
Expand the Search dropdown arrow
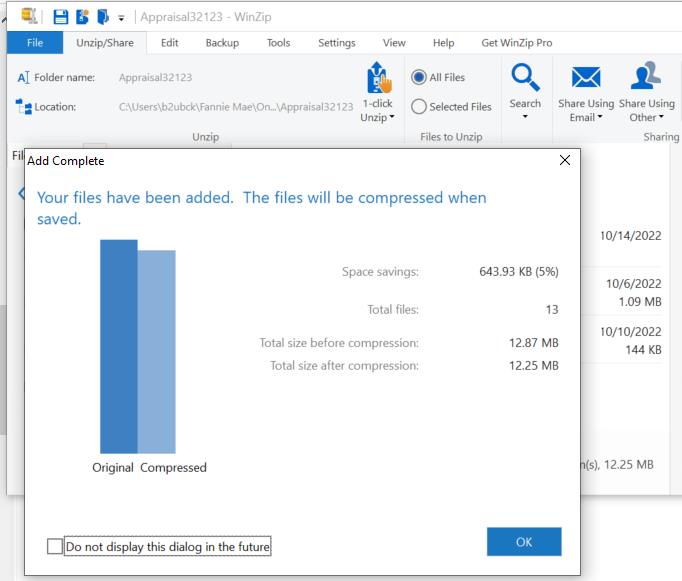click(x=525, y=117)
